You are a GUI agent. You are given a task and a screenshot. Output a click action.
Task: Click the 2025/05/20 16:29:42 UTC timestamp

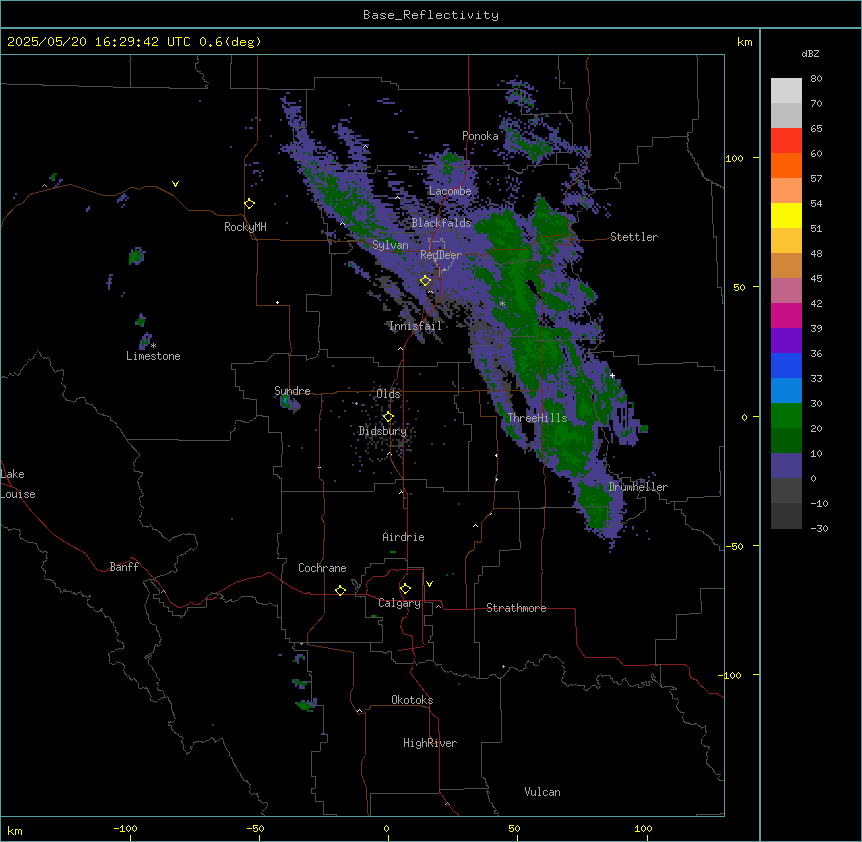click(100, 42)
